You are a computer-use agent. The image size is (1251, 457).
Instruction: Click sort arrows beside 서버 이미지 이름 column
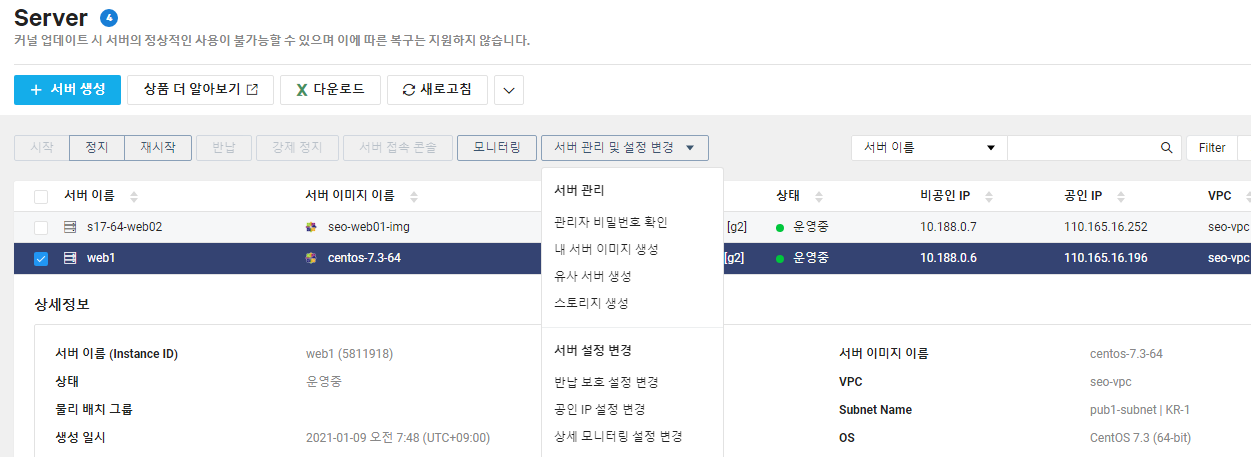(414, 197)
